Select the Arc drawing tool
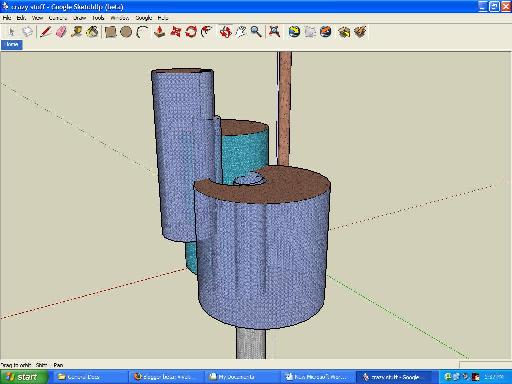The image size is (512, 384). tap(142, 32)
